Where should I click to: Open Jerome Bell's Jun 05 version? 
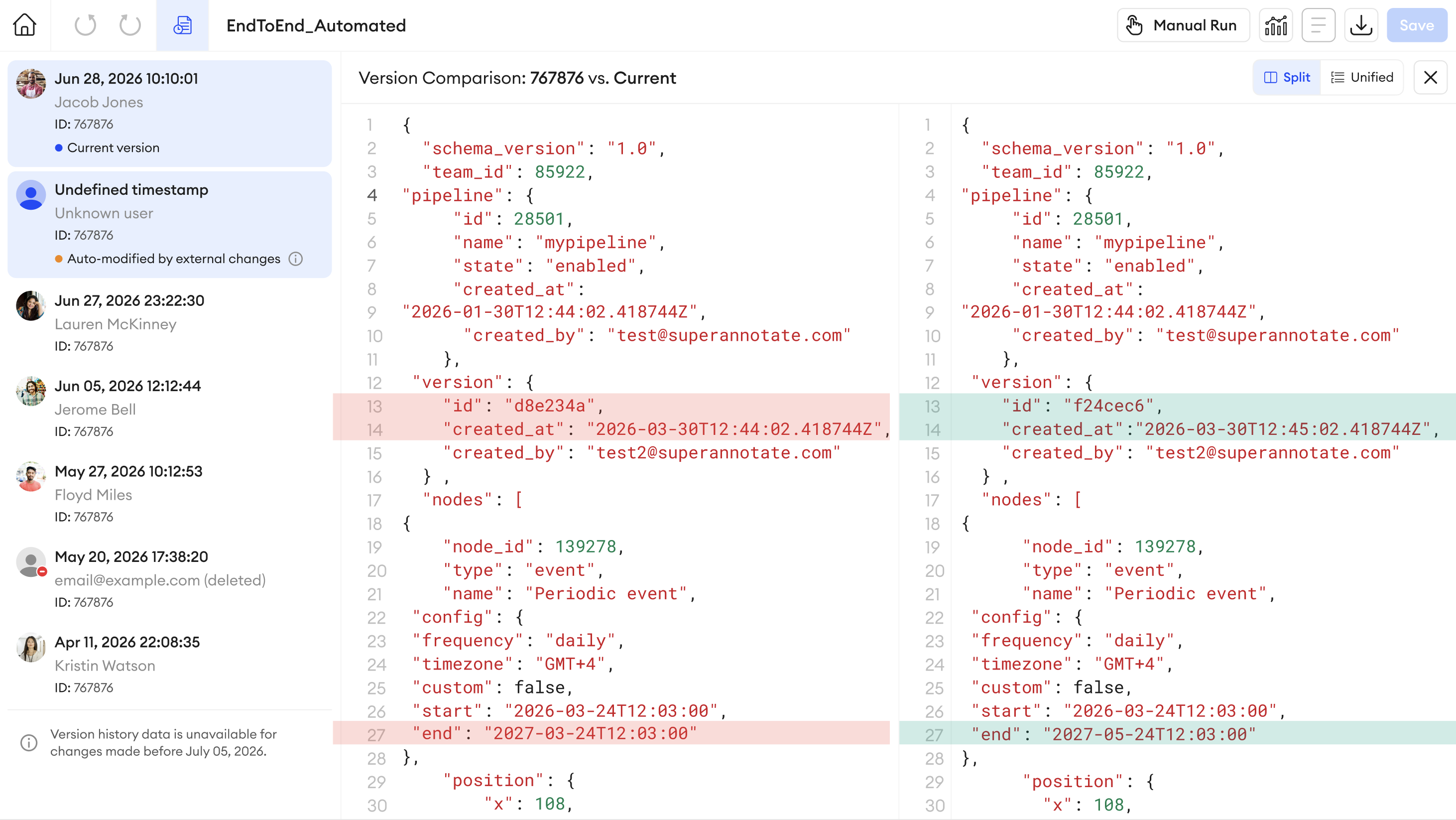click(x=170, y=408)
